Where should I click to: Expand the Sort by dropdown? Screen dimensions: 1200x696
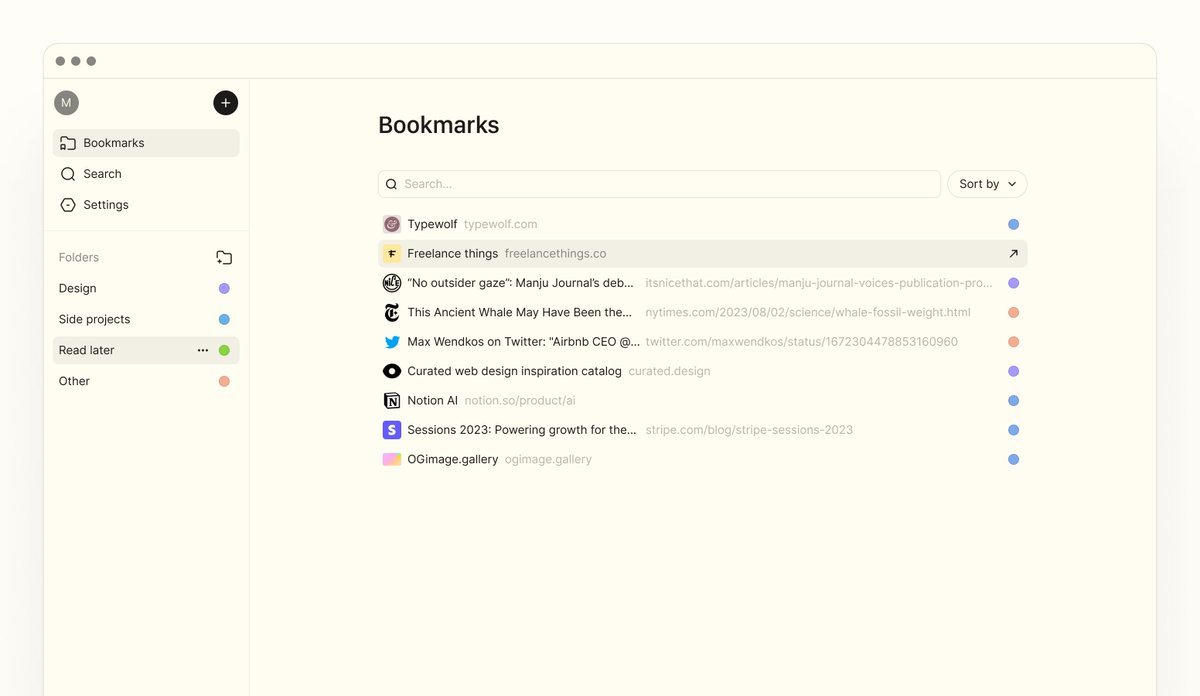click(x=987, y=184)
